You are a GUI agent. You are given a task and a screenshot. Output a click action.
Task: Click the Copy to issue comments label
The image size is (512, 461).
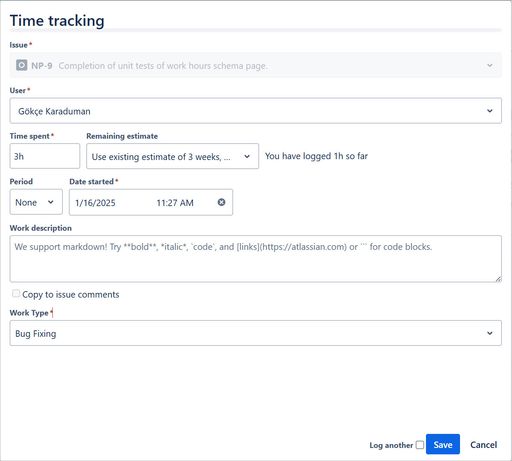(x=71, y=295)
